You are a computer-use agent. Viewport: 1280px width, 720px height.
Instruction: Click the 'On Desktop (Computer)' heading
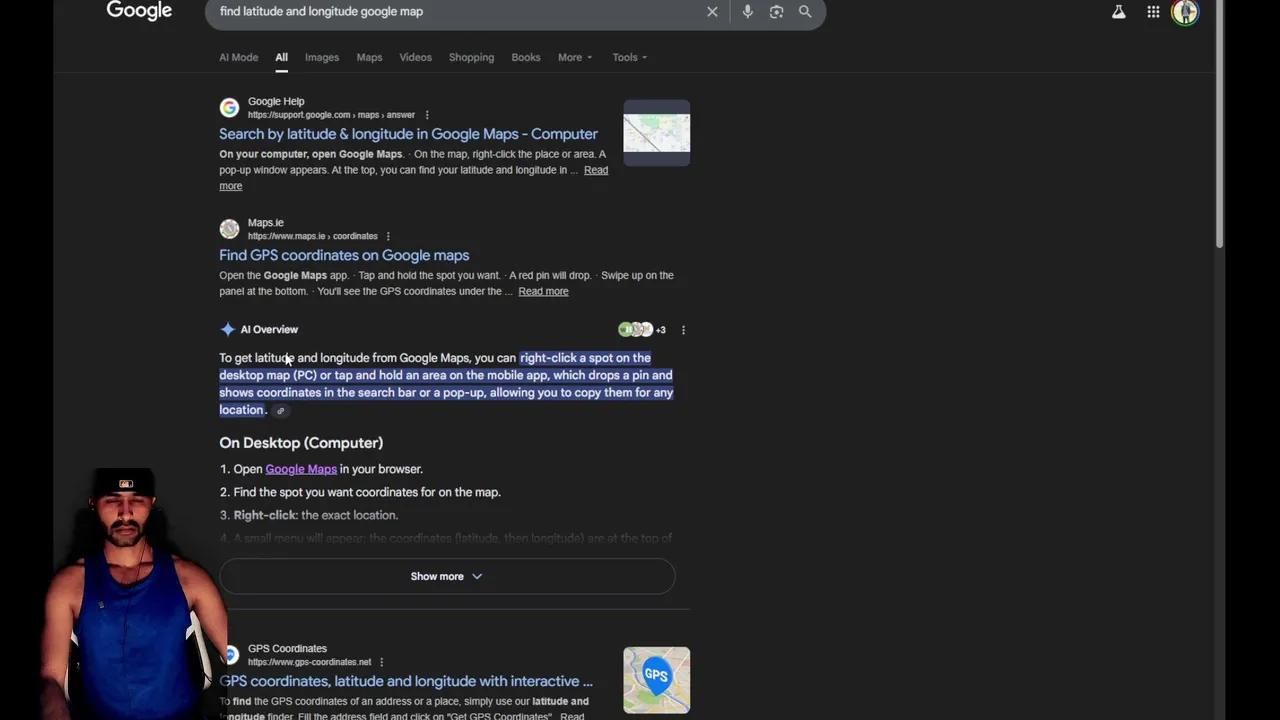301,443
